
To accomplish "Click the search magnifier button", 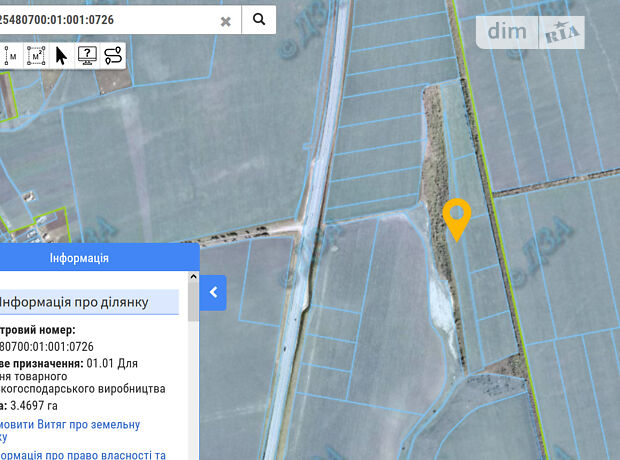I will [x=259, y=19].
